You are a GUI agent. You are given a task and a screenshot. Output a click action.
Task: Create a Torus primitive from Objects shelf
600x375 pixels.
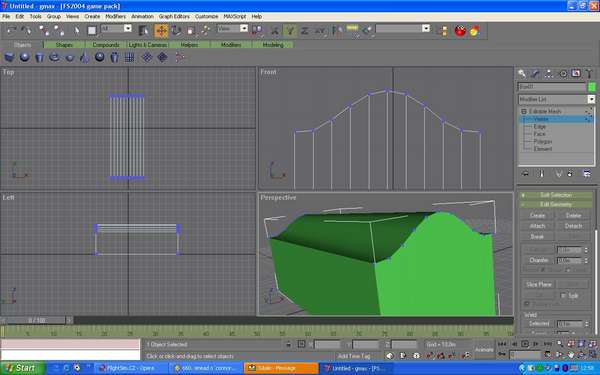click(54, 57)
